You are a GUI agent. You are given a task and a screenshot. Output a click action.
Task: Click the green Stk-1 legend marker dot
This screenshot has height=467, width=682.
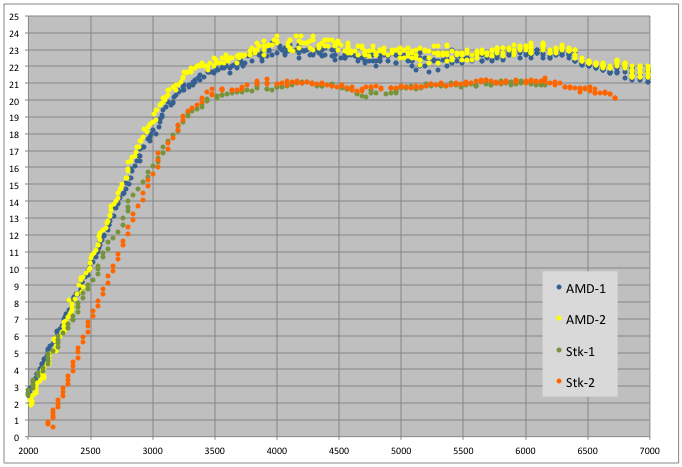pyautogui.click(x=558, y=350)
